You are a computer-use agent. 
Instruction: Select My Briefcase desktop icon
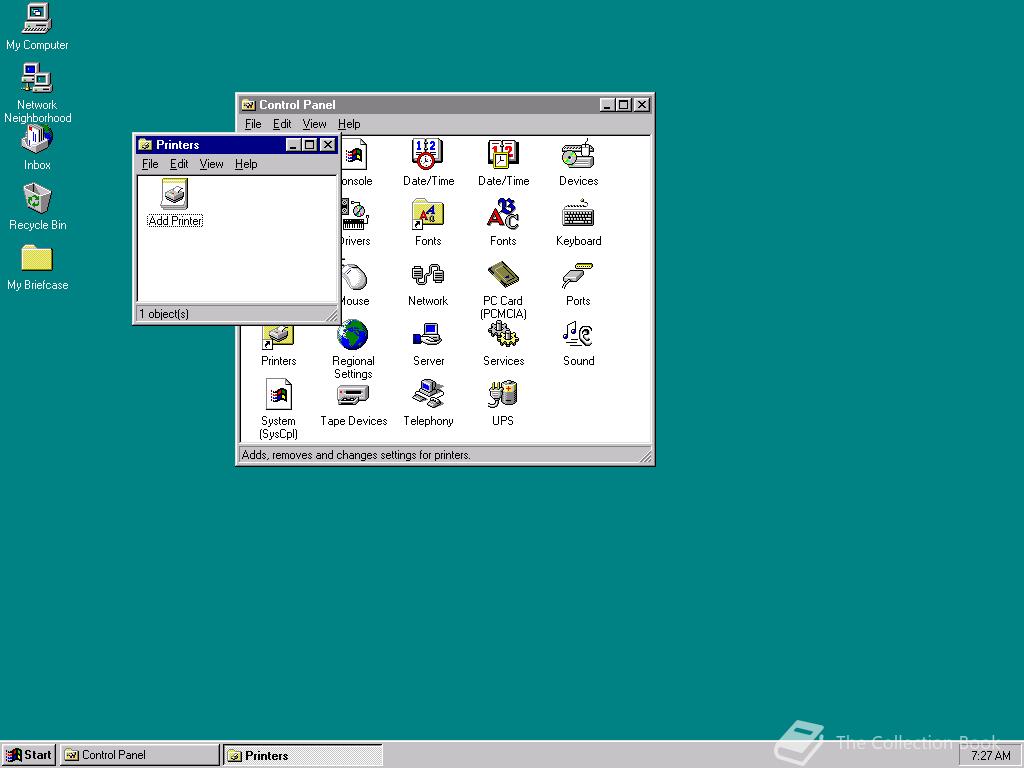click(x=37, y=267)
